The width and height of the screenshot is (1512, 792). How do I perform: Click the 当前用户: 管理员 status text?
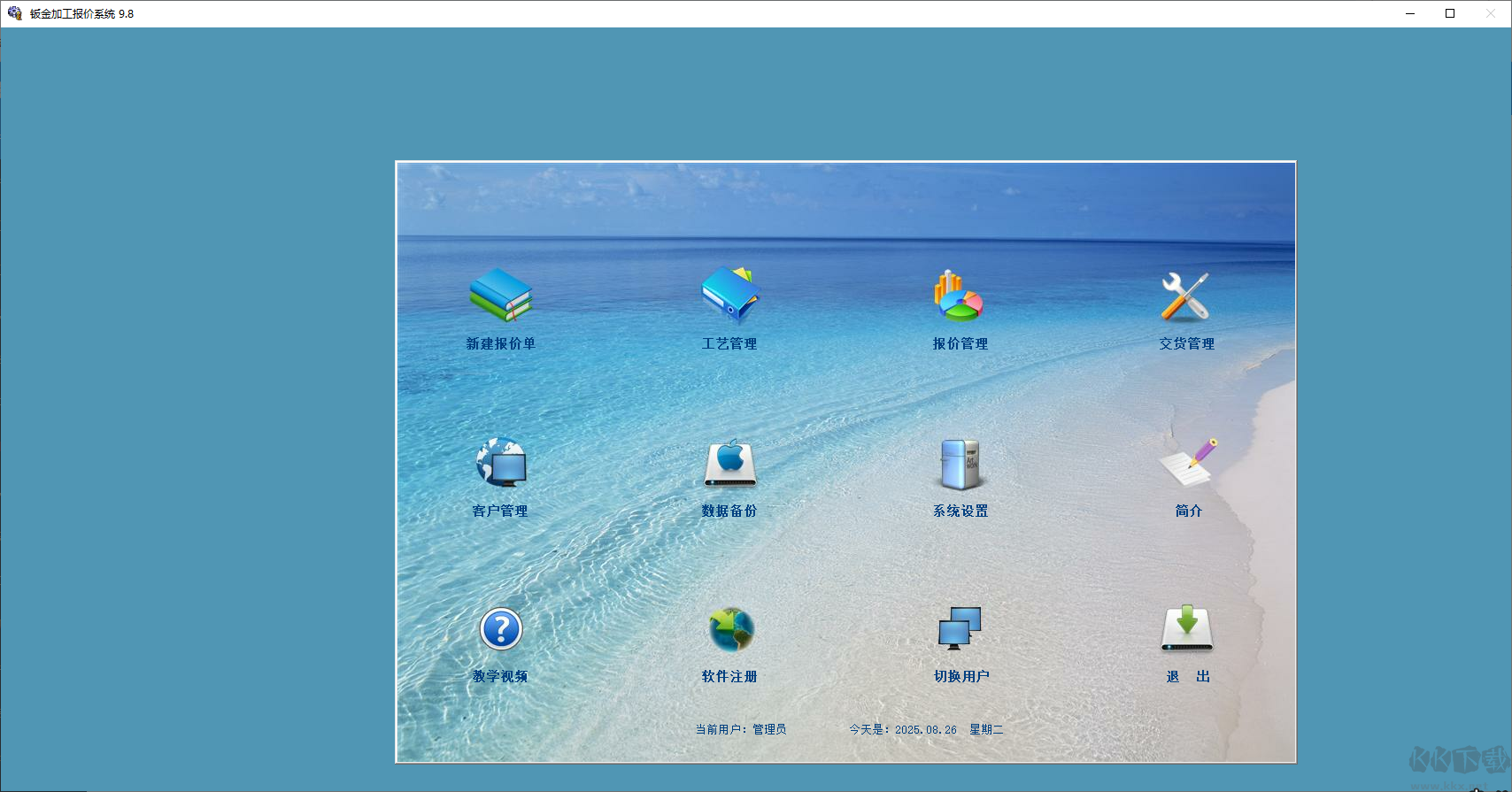pyautogui.click(x=741, y=730)
